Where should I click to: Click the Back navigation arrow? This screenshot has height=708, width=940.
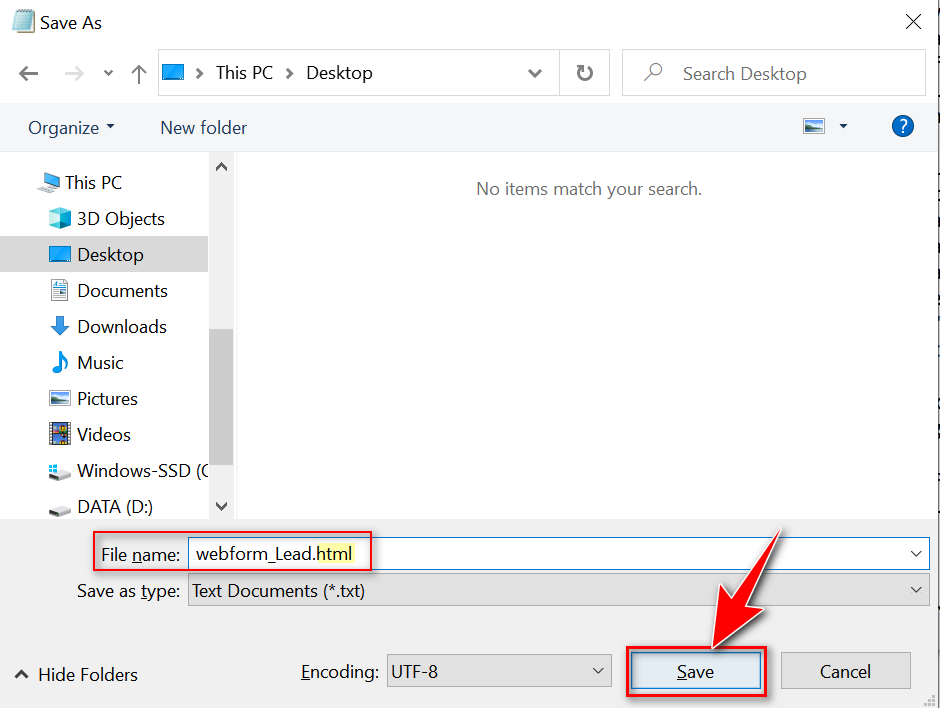click(28, 73)
